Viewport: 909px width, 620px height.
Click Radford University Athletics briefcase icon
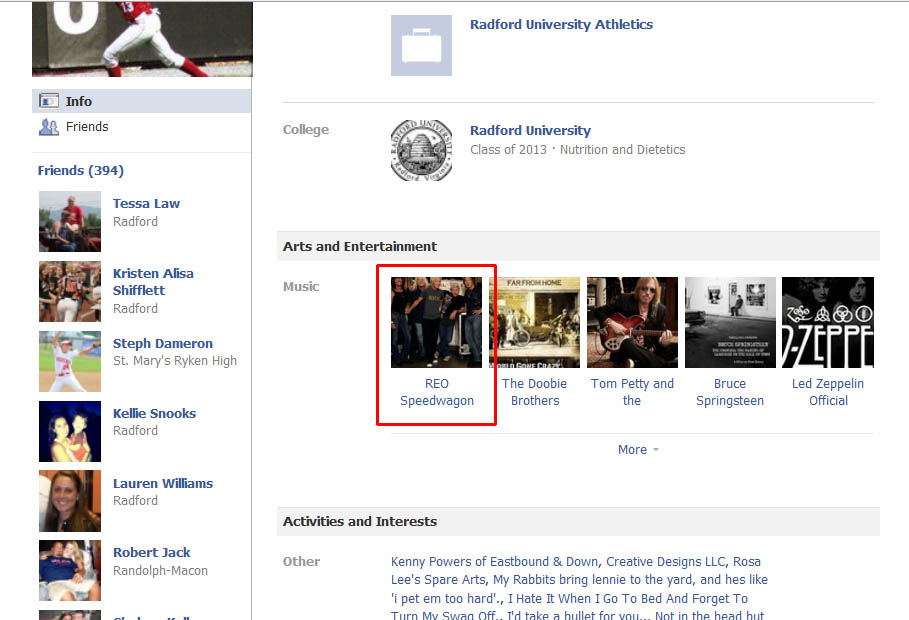(x=421, y=46)
